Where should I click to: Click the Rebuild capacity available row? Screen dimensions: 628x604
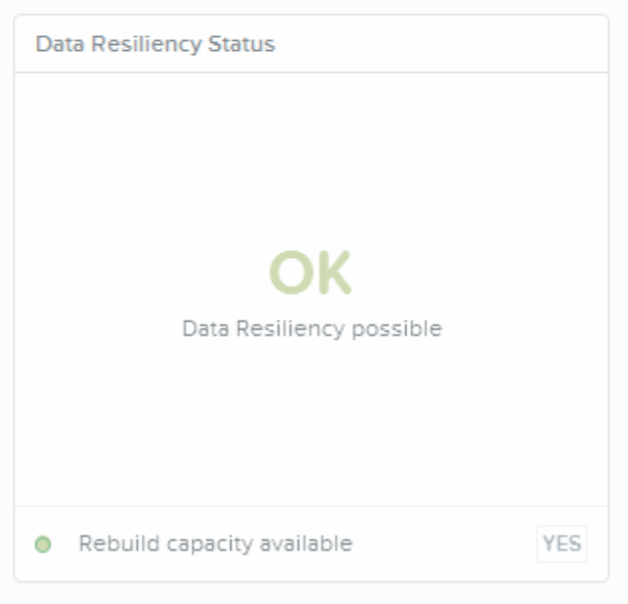click(x=311, y=544)
